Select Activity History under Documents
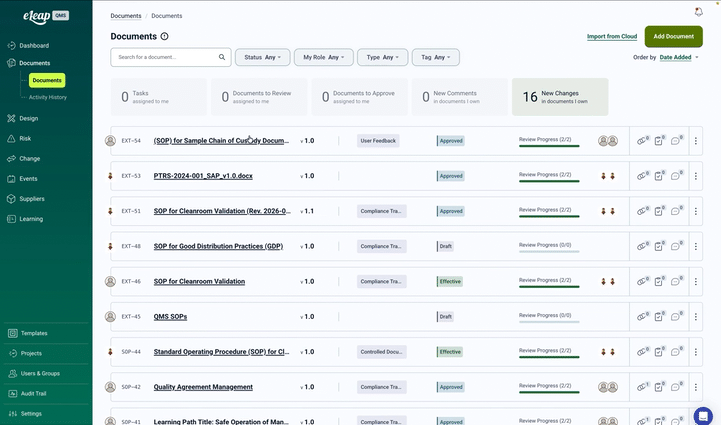The width and height of the screenshot is (721, 425). [x=48, y=97]
